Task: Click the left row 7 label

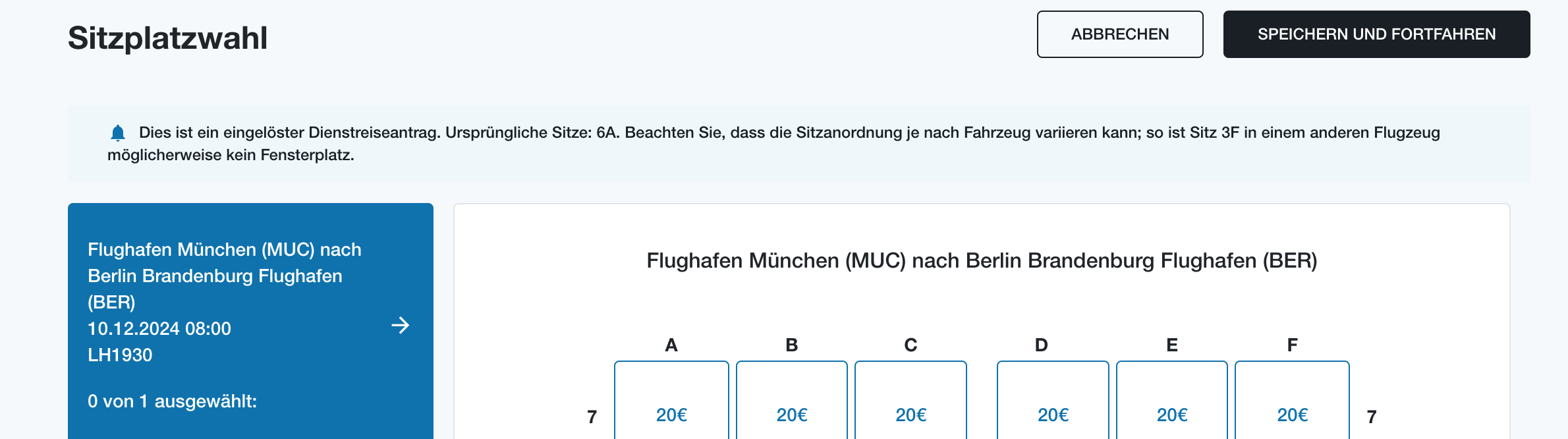Action: click(x=592, y=417)
